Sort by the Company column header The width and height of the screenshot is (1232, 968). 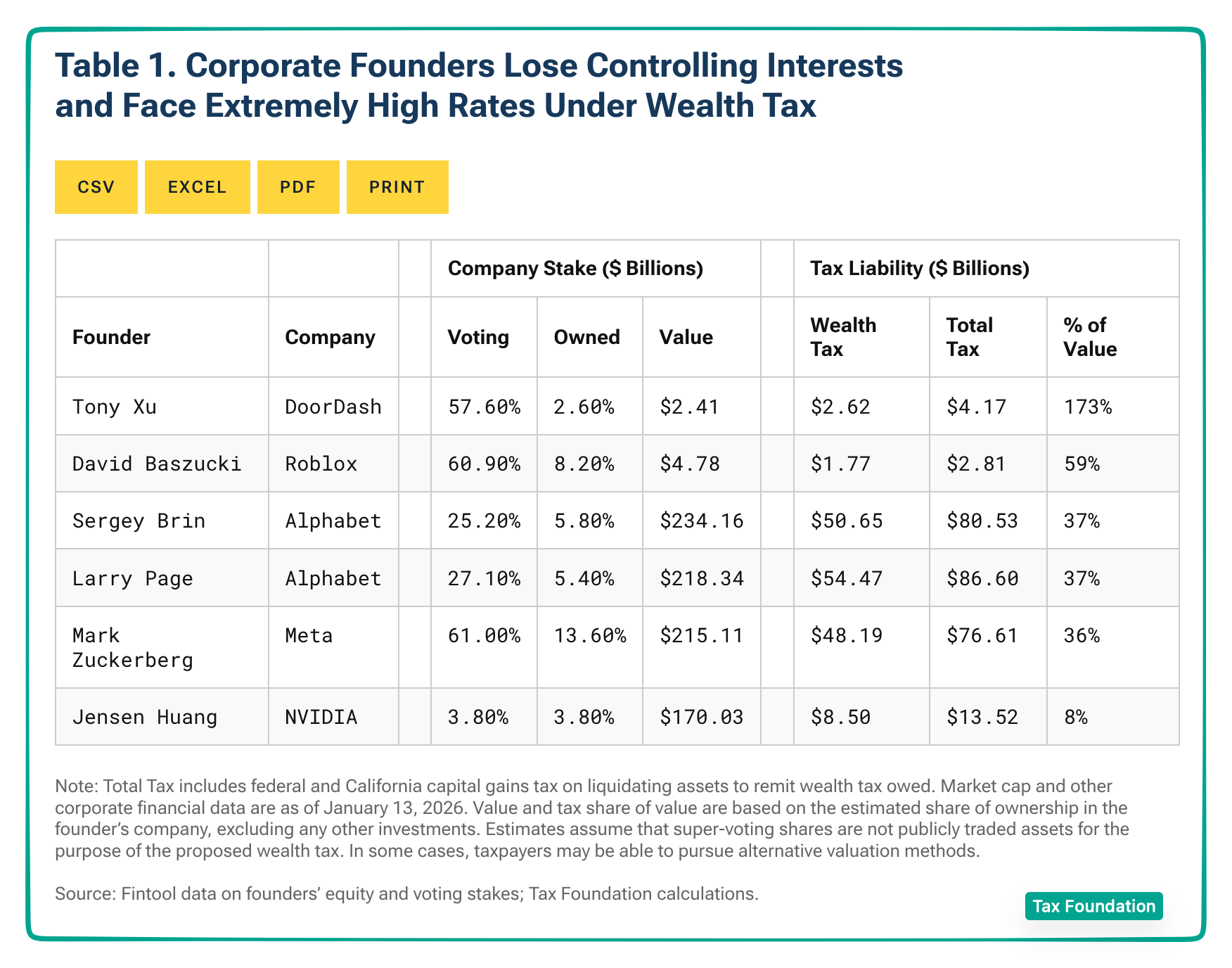[x=330, y=337]
